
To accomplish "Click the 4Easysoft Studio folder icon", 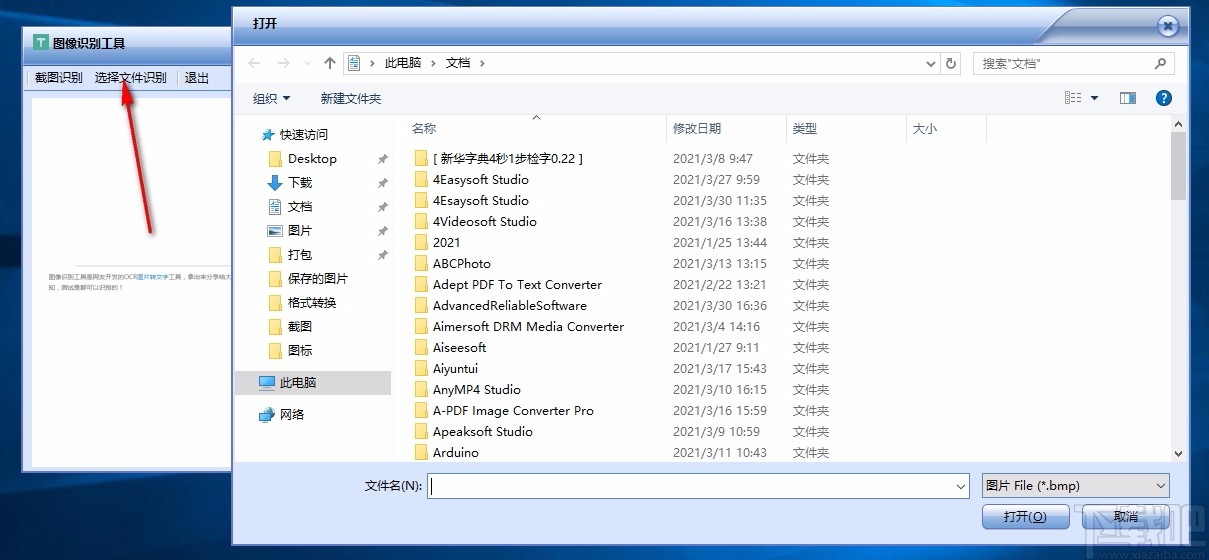I will pos(421,180).
